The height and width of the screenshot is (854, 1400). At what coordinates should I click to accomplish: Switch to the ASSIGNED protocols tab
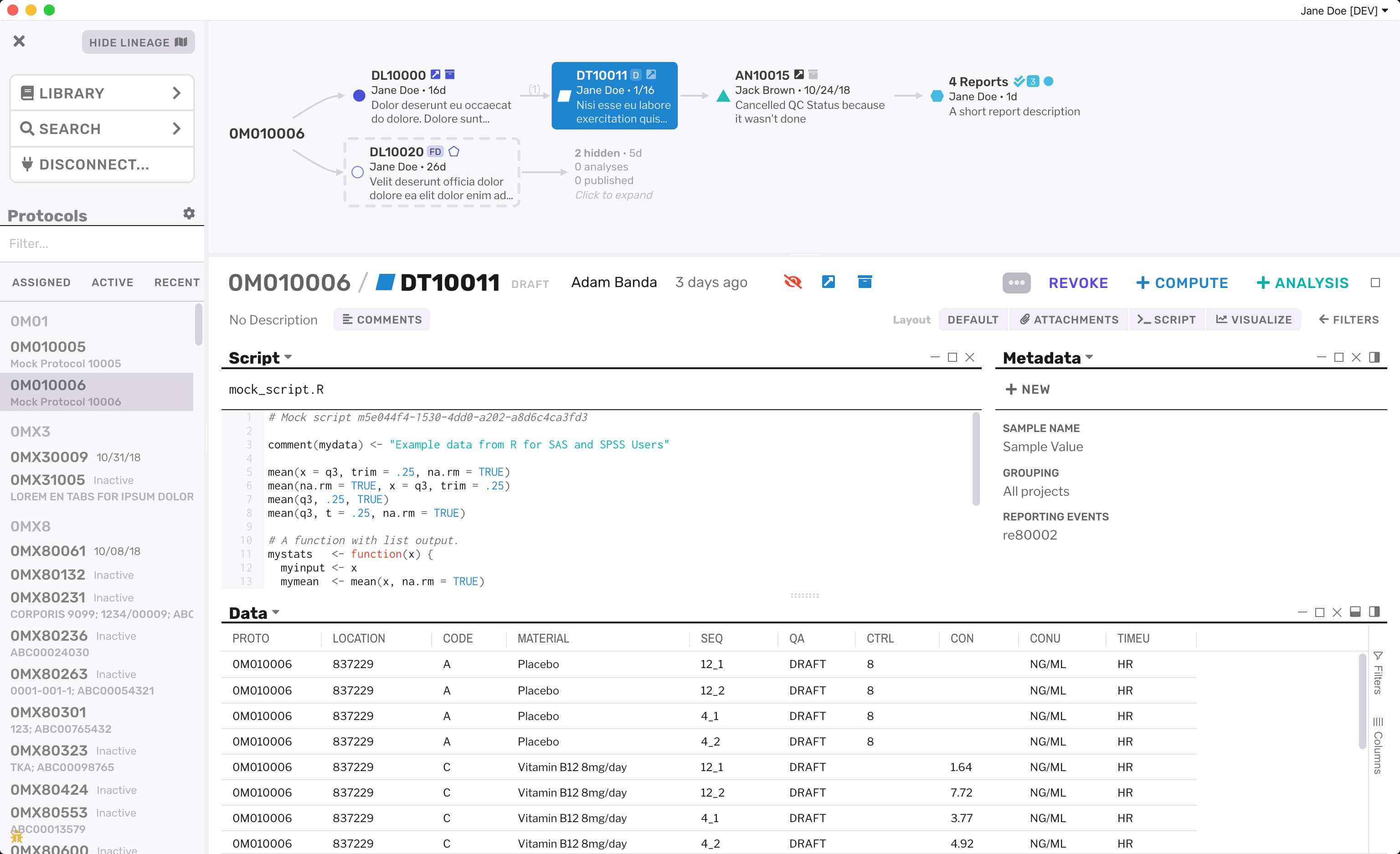tap(41, 283)
